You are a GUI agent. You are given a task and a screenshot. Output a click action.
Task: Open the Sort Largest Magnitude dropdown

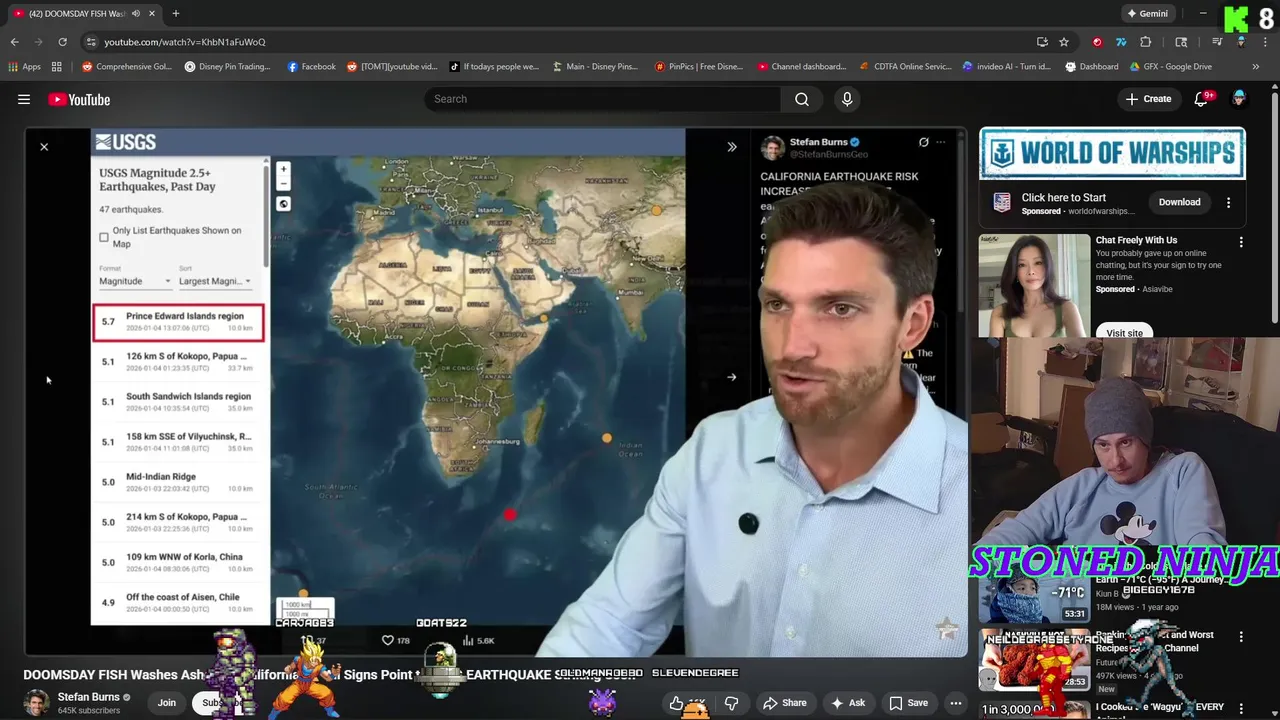215,281
